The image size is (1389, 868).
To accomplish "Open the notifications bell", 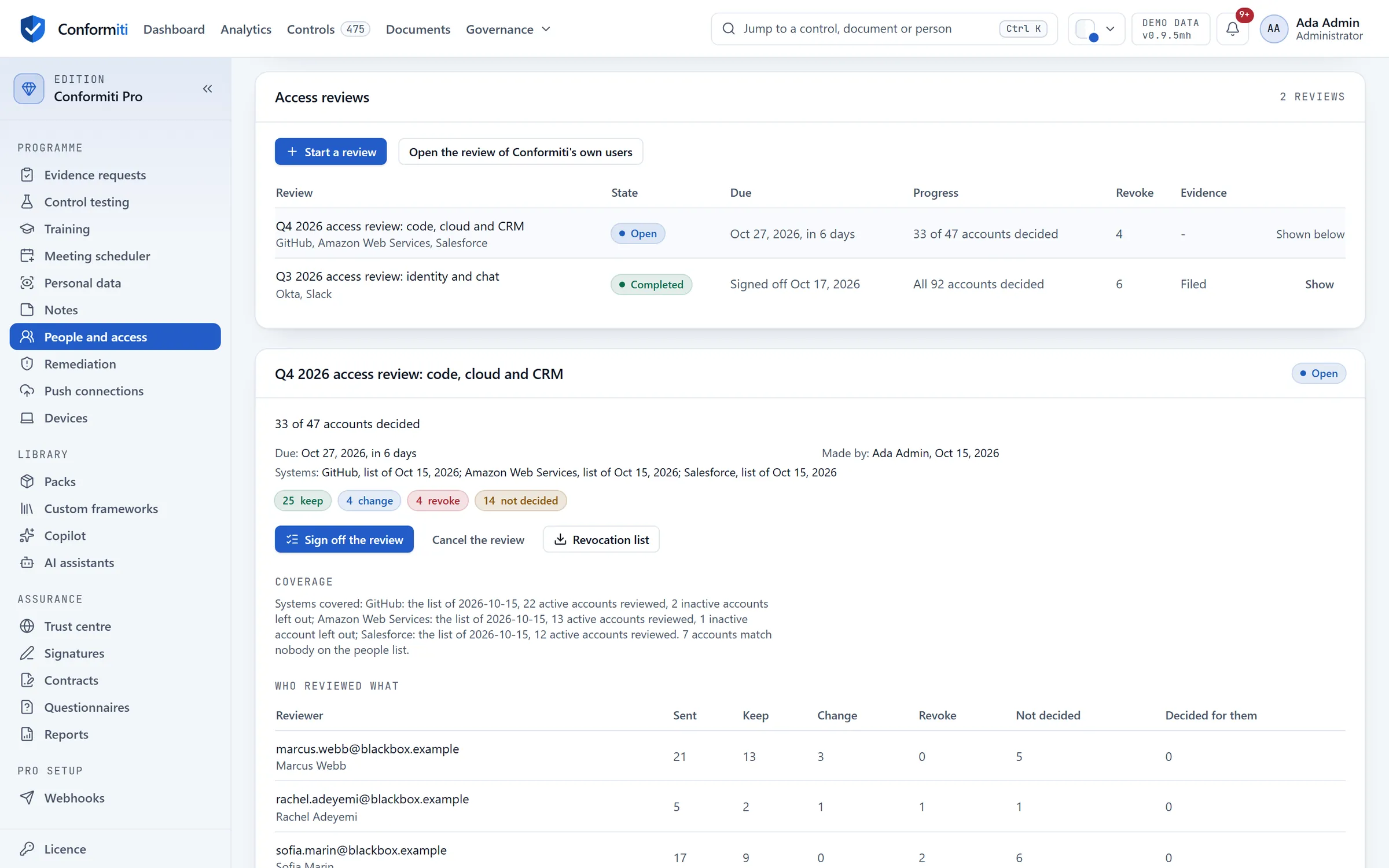I will 1232,28.
